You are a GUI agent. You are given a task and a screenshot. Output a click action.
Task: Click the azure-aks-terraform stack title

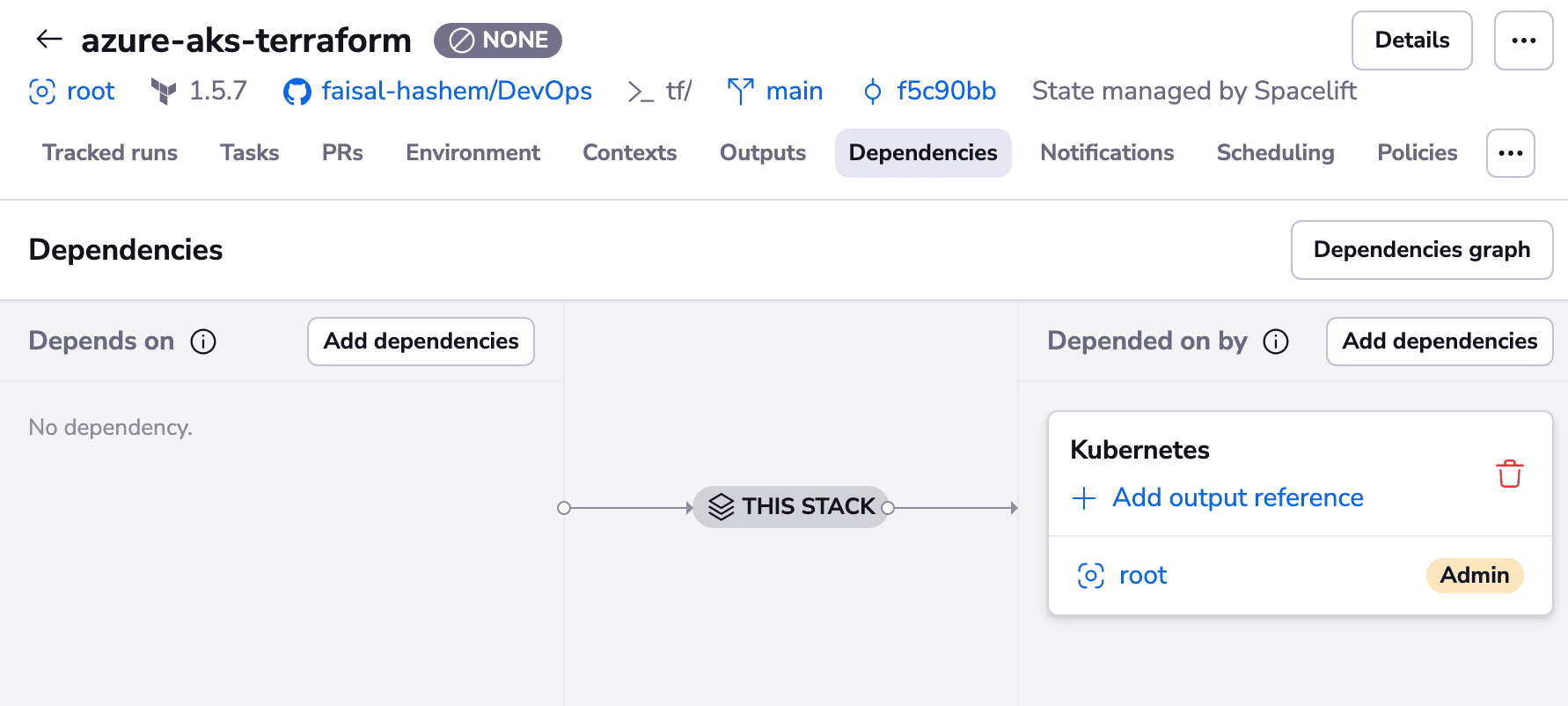[246, 40]
